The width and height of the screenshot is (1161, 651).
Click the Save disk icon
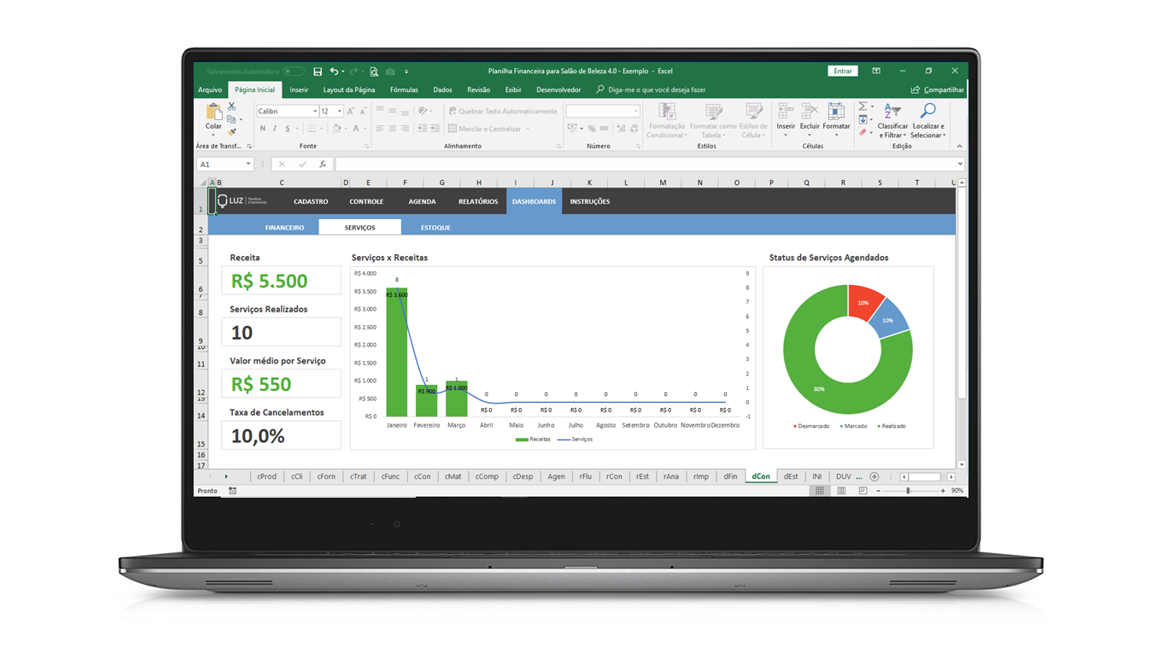point(318,72)
